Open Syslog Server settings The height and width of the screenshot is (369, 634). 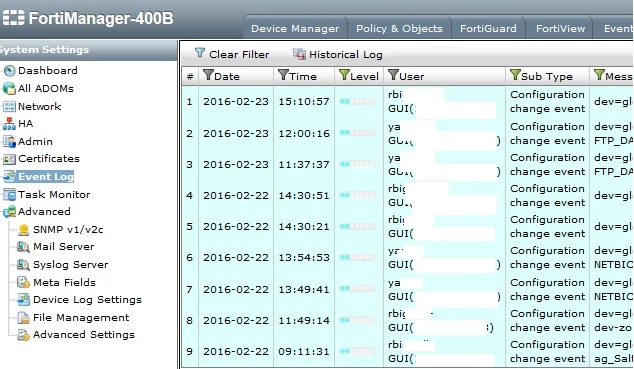[x=70, y=265]
